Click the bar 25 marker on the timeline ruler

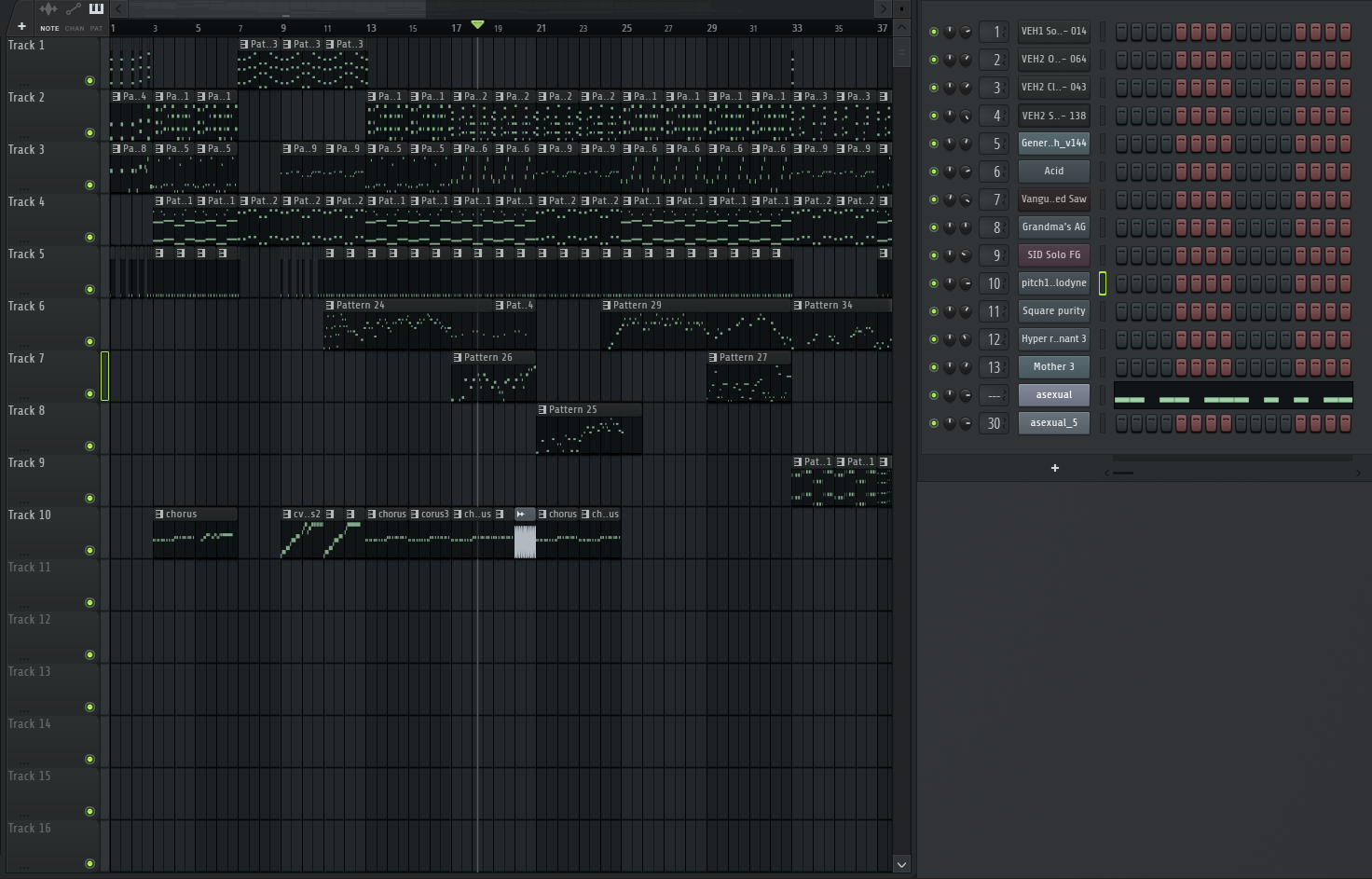point(626,28)
